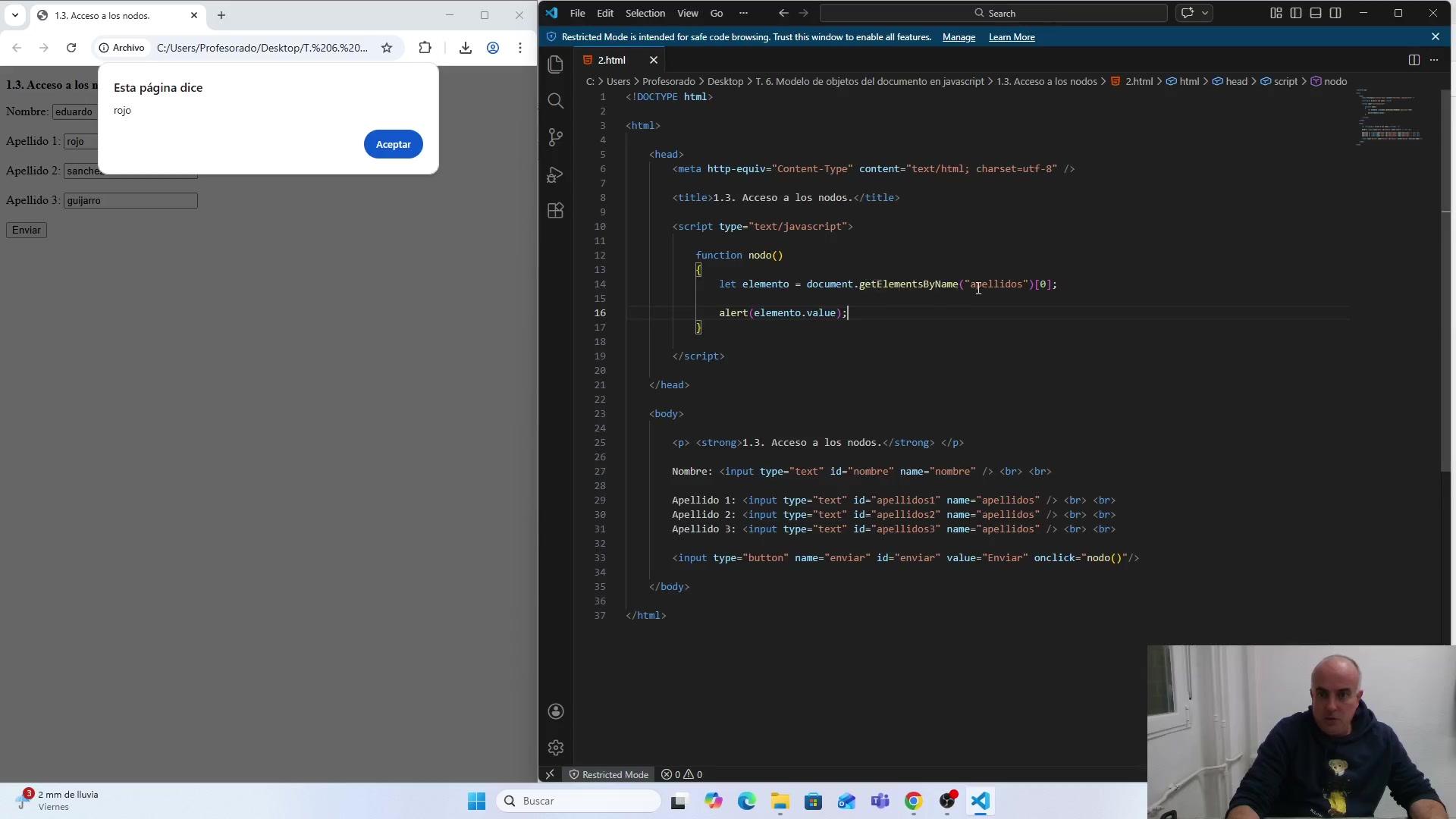
Task: Open Chrome tab search dropdown
Action: 15,15
